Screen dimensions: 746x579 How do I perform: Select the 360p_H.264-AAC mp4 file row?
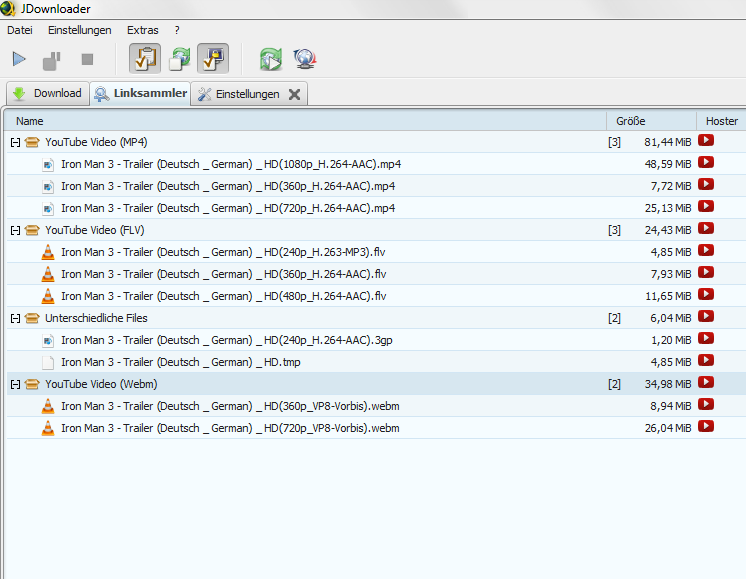[x=376, y=186]
